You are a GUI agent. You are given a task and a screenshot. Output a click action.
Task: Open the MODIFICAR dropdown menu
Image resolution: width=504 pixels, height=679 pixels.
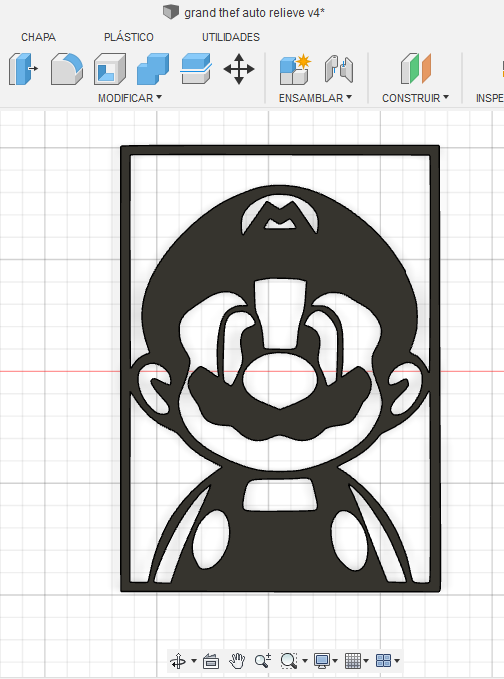pos(130,98)
